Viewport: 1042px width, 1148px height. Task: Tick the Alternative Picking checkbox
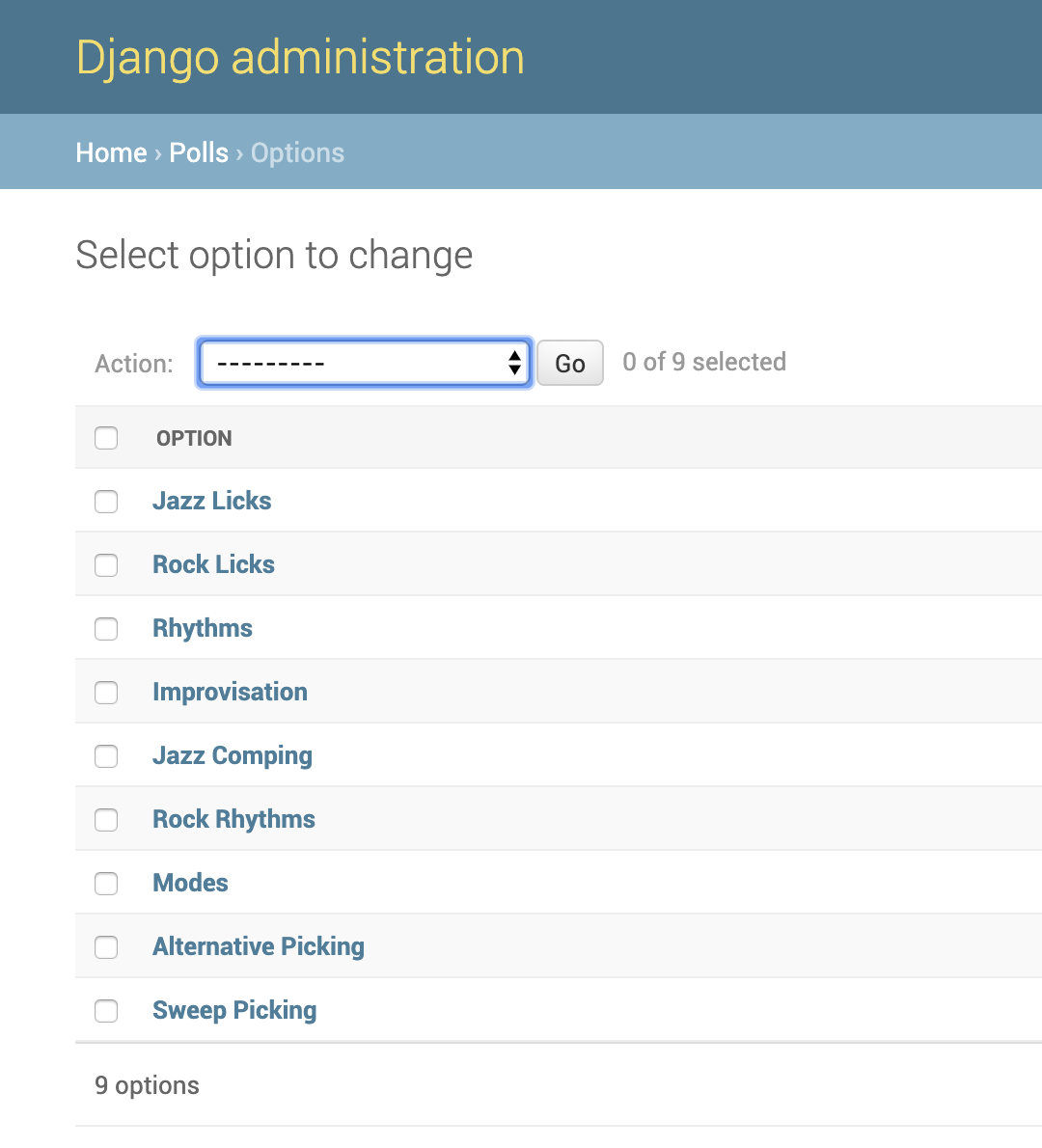point(106,947)
